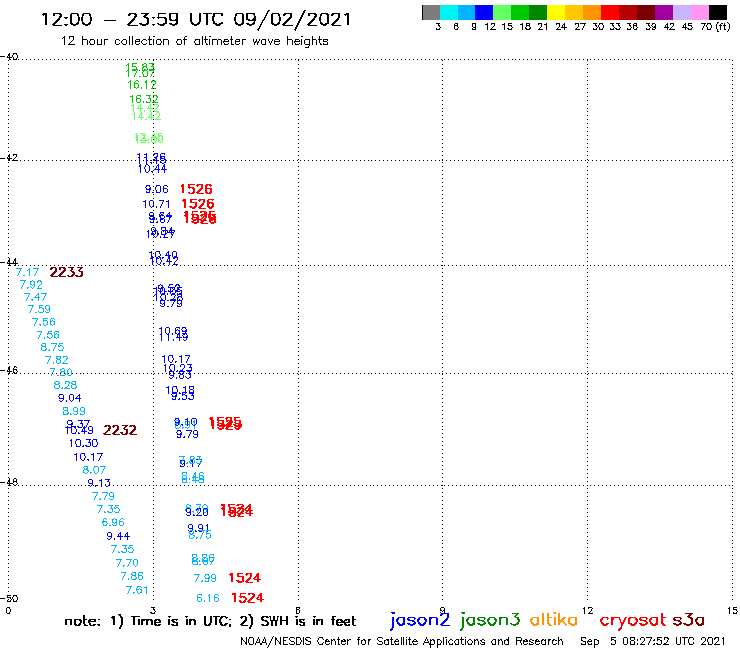Click wave height value 16.32

point(144,99)
